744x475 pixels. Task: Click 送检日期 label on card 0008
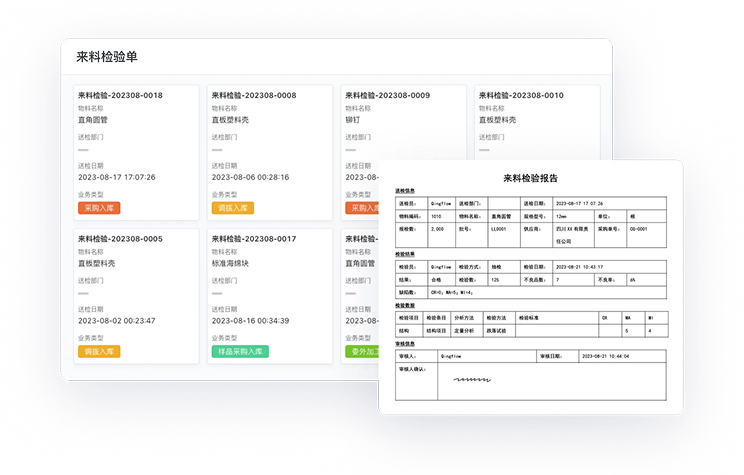click(x=224, y=166)
